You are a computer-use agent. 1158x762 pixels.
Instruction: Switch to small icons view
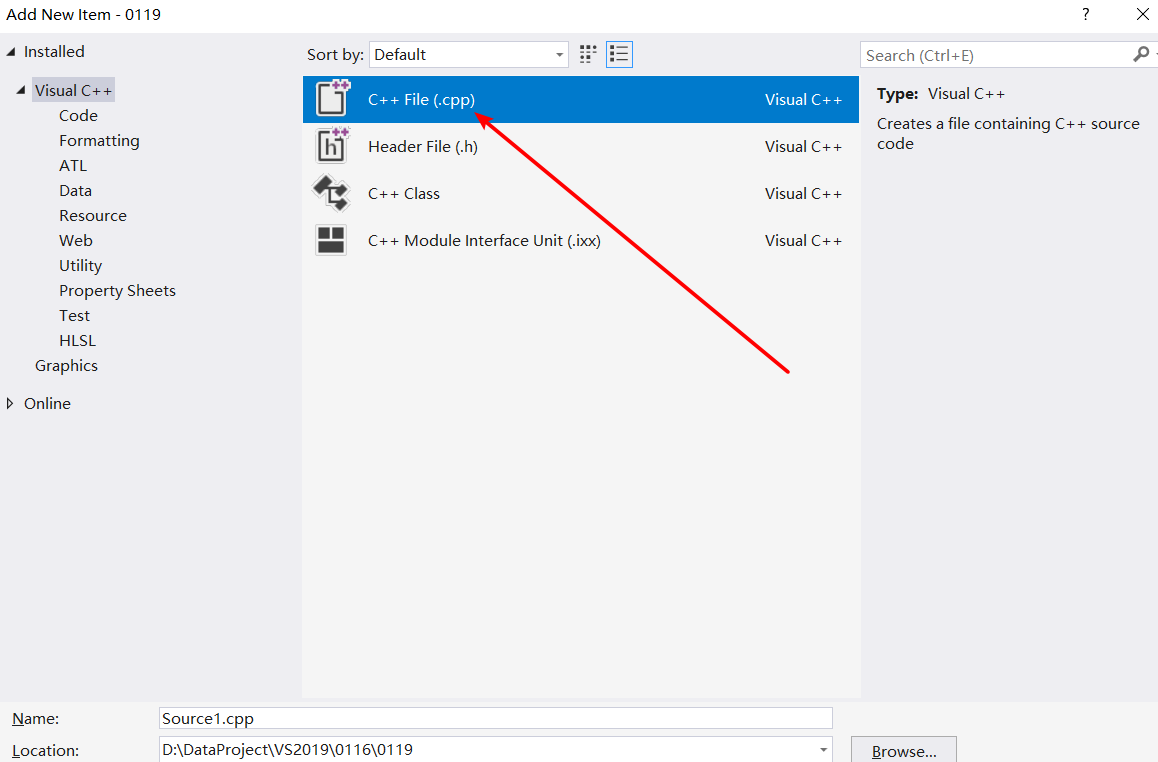[x=619, y=54]
